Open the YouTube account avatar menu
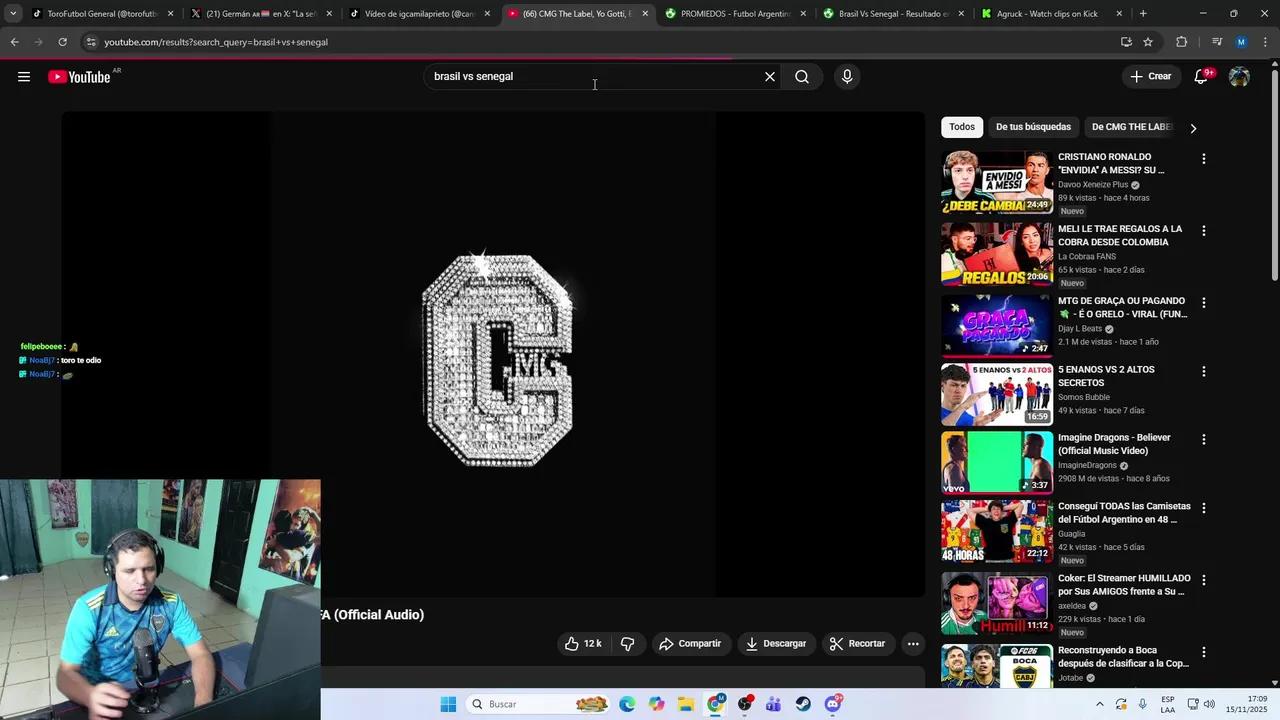Viewport: 1280px width, 720px height. [1239, 77]
